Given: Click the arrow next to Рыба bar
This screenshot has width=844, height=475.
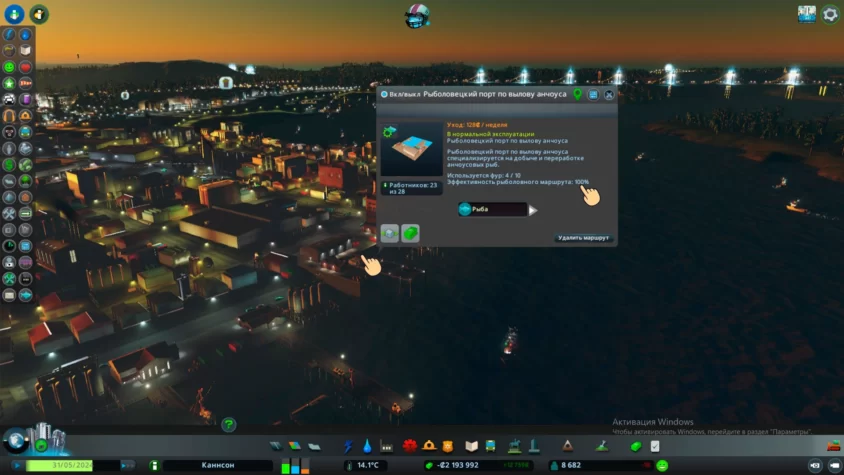Looking at the screenshot, I should pyautogui.click(x=532, y=210).
